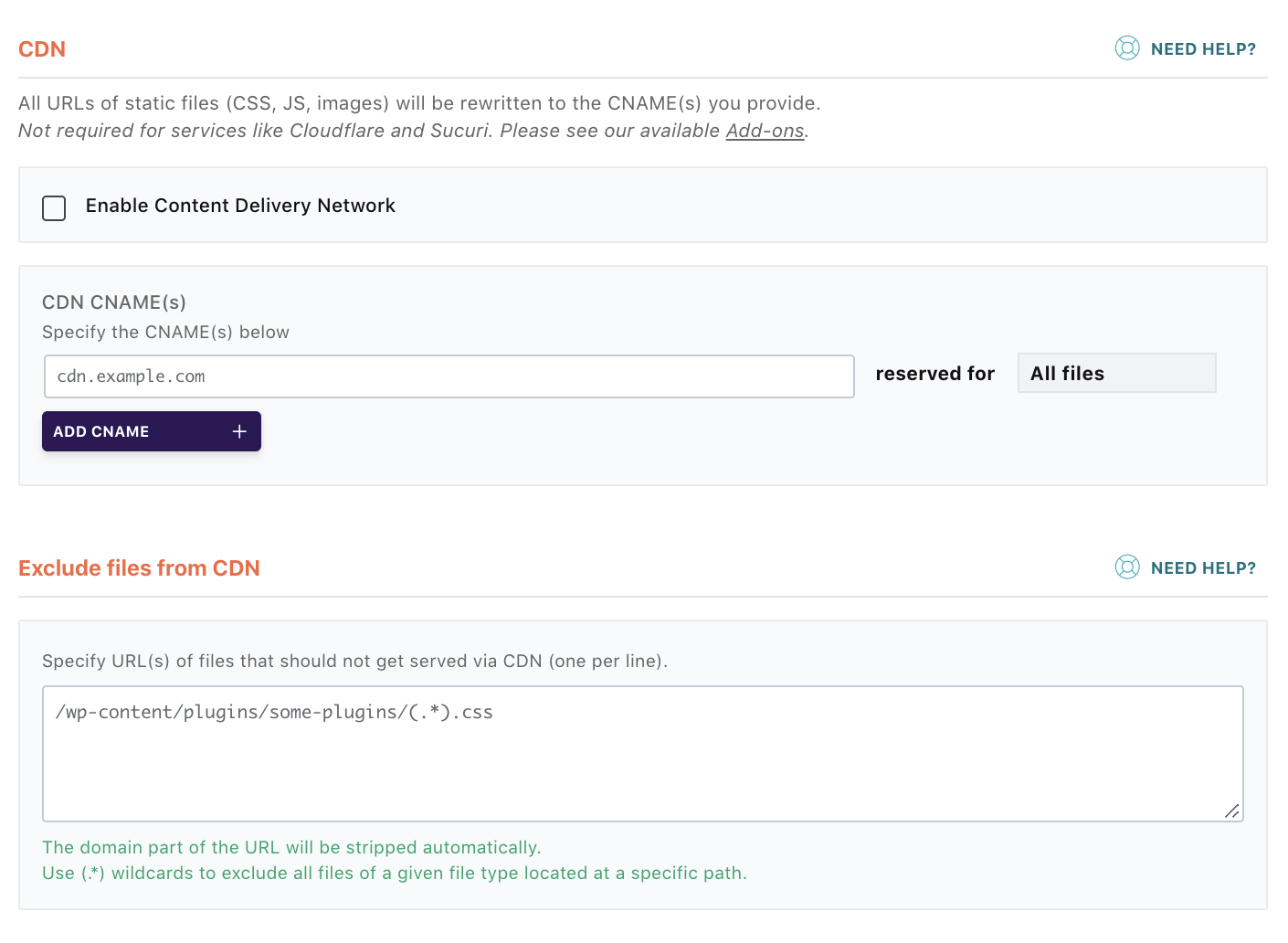Click the resize grip of the exclusion textarea
The height and width of the screenshot is (943, 1288).
pos(1231,811)
